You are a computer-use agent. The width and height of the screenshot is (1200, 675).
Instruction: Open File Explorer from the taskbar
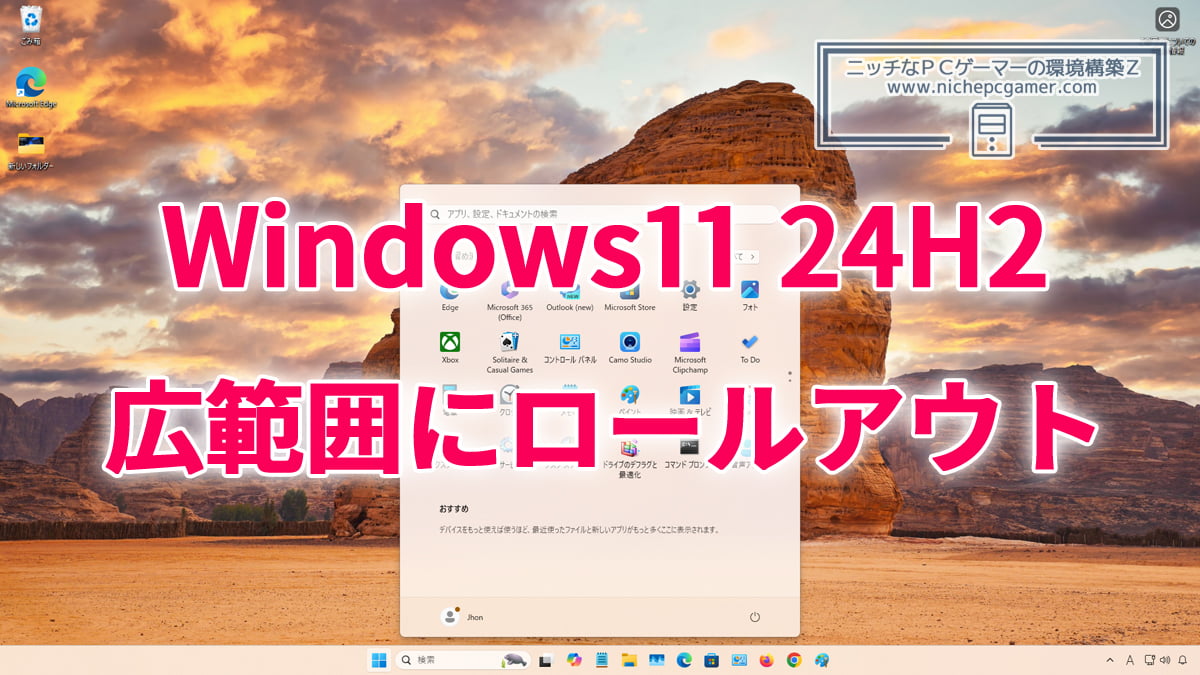pos(629,660)
